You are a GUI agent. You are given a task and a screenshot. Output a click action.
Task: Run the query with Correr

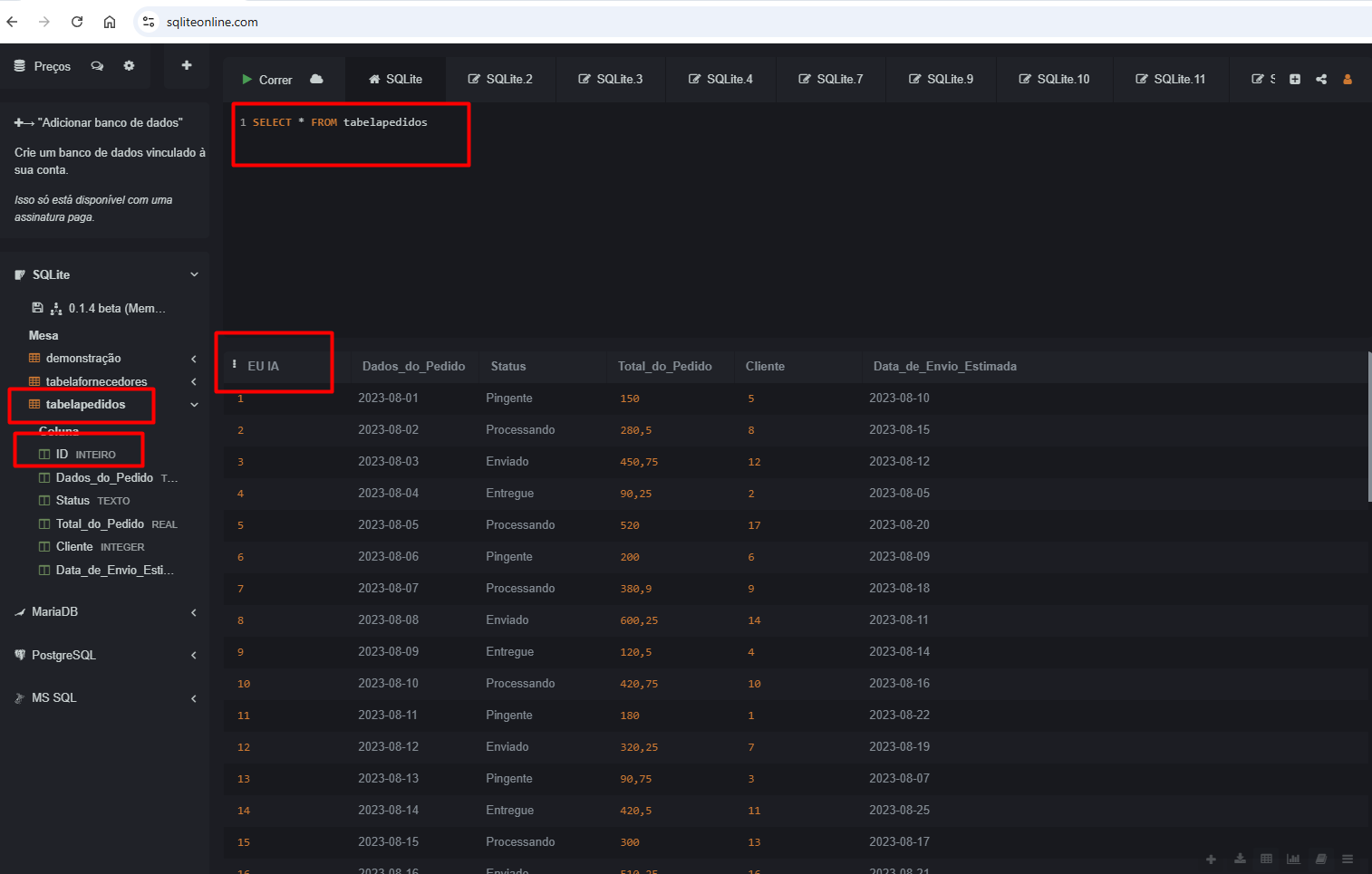pyautogui.click(x=266, y=80)
